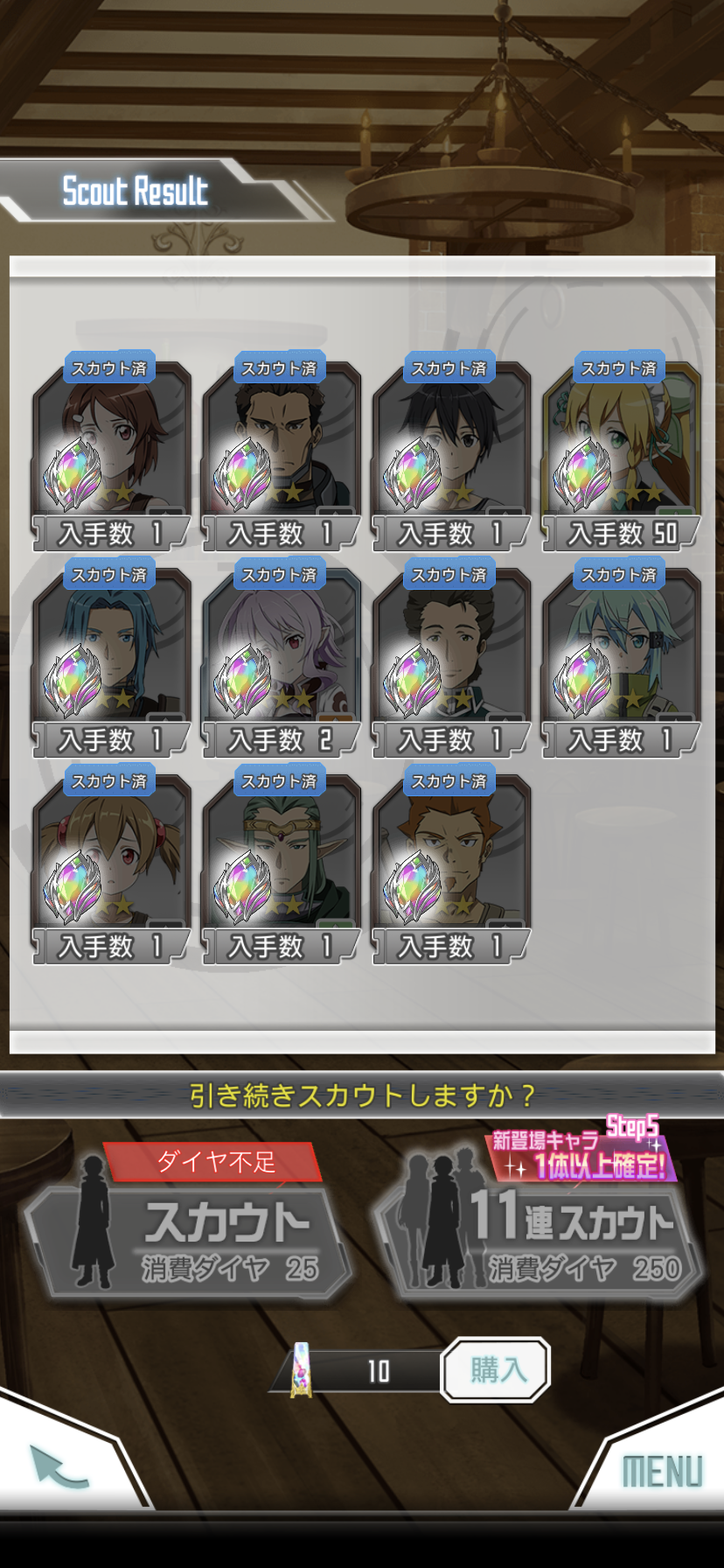The width and height of the screenshot is (724, 1568).
Task: Tap the 購入 purchase button
Action: 496,1369
